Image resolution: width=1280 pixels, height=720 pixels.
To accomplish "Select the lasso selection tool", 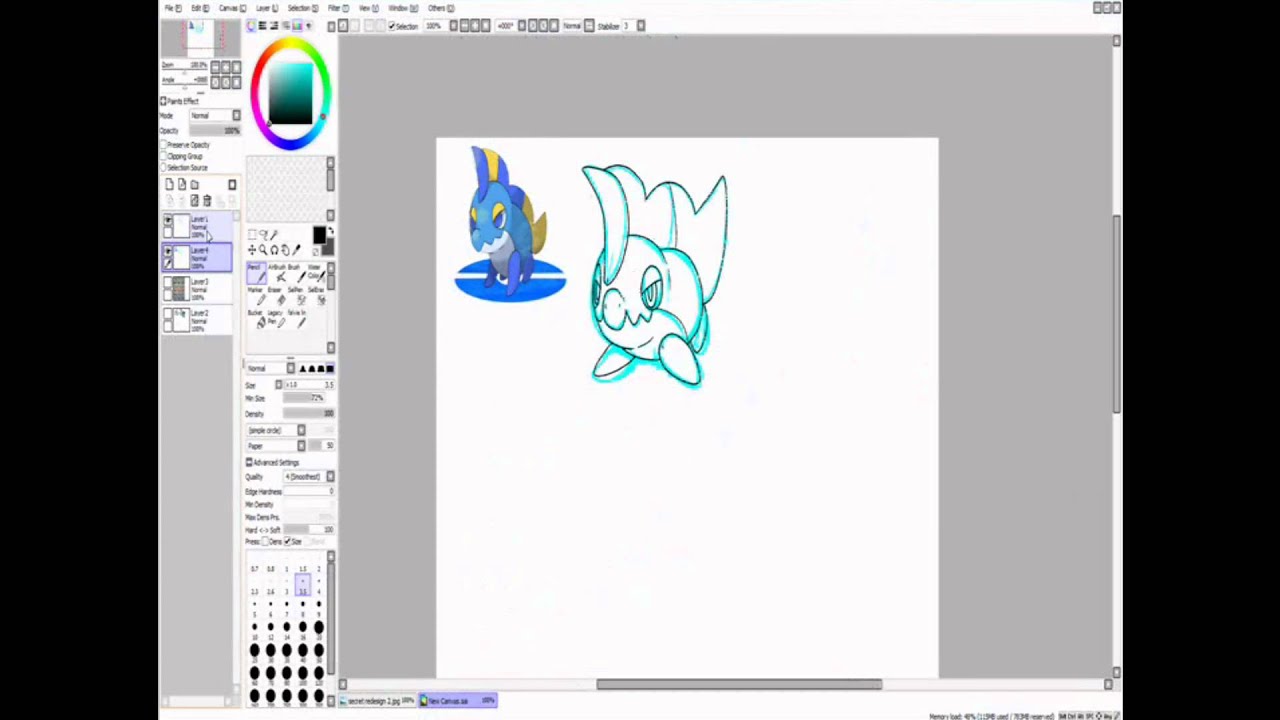I will (x=263, y=234).
